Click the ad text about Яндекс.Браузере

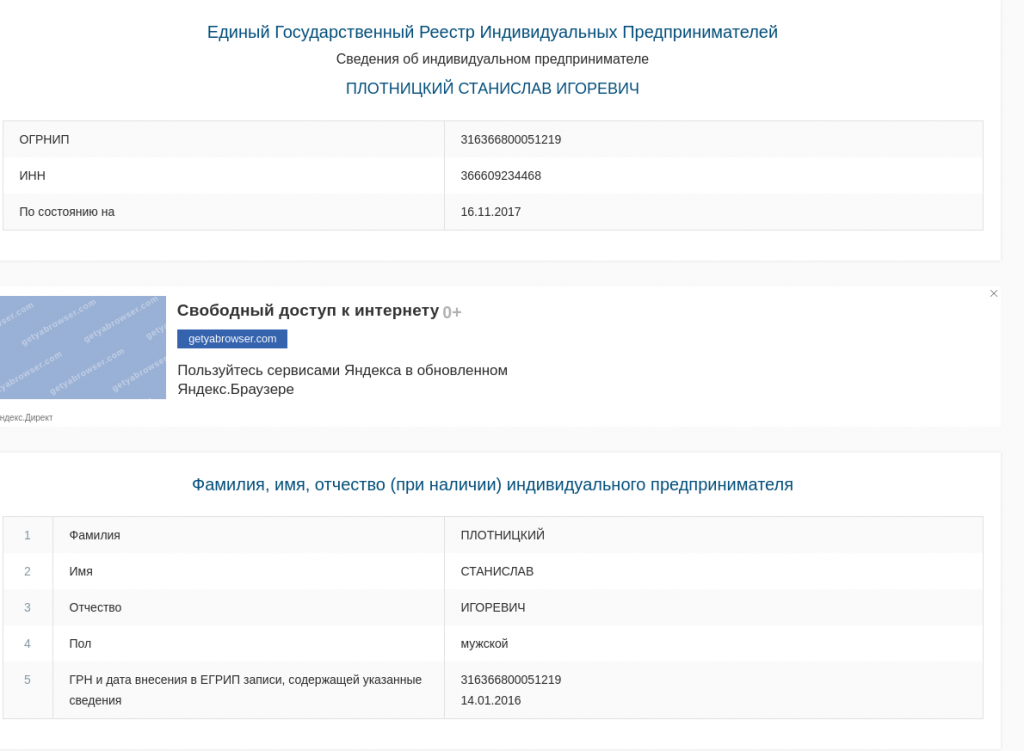[342, 379]
